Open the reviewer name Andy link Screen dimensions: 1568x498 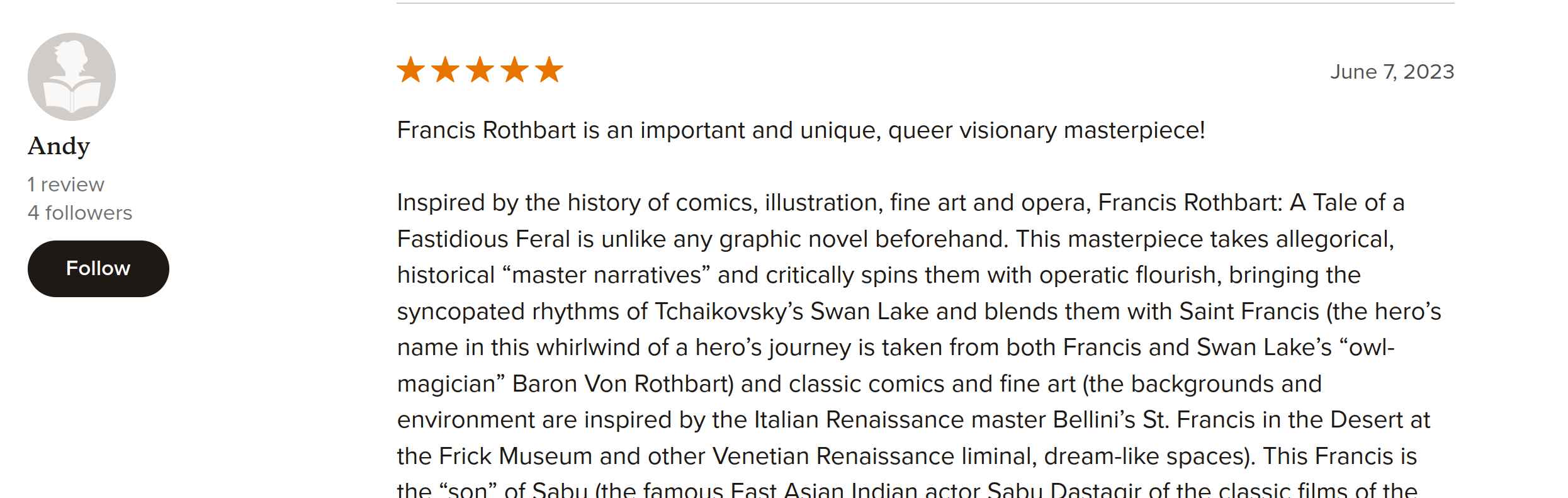click(59, 147)
